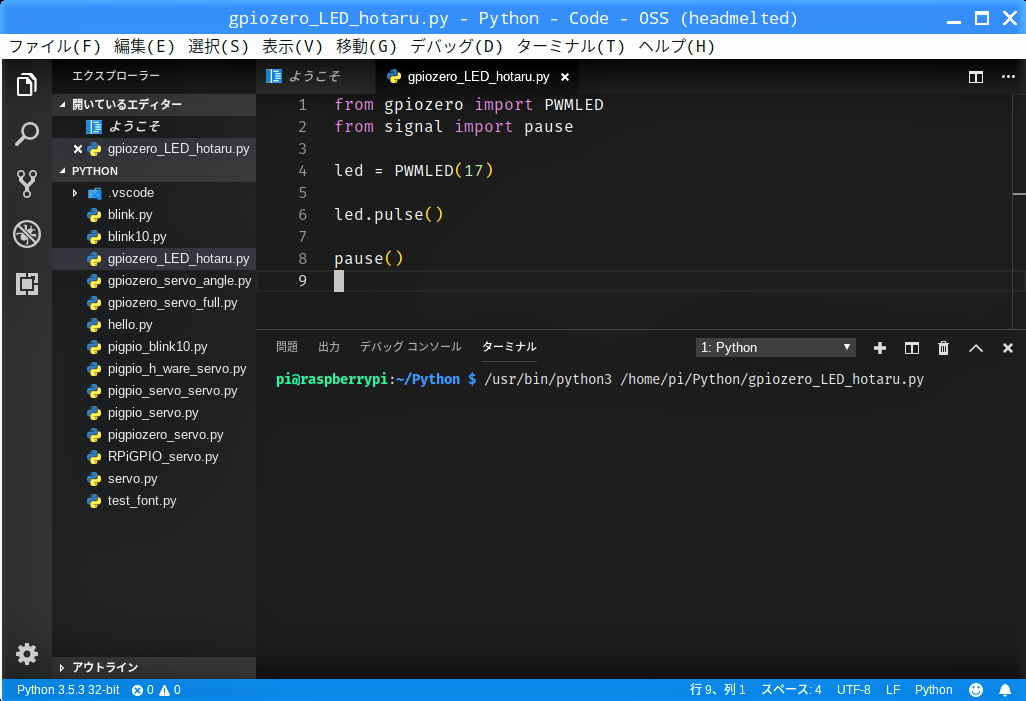
Task: Open the Manage gear menu
Action: (x=27, y=654)
